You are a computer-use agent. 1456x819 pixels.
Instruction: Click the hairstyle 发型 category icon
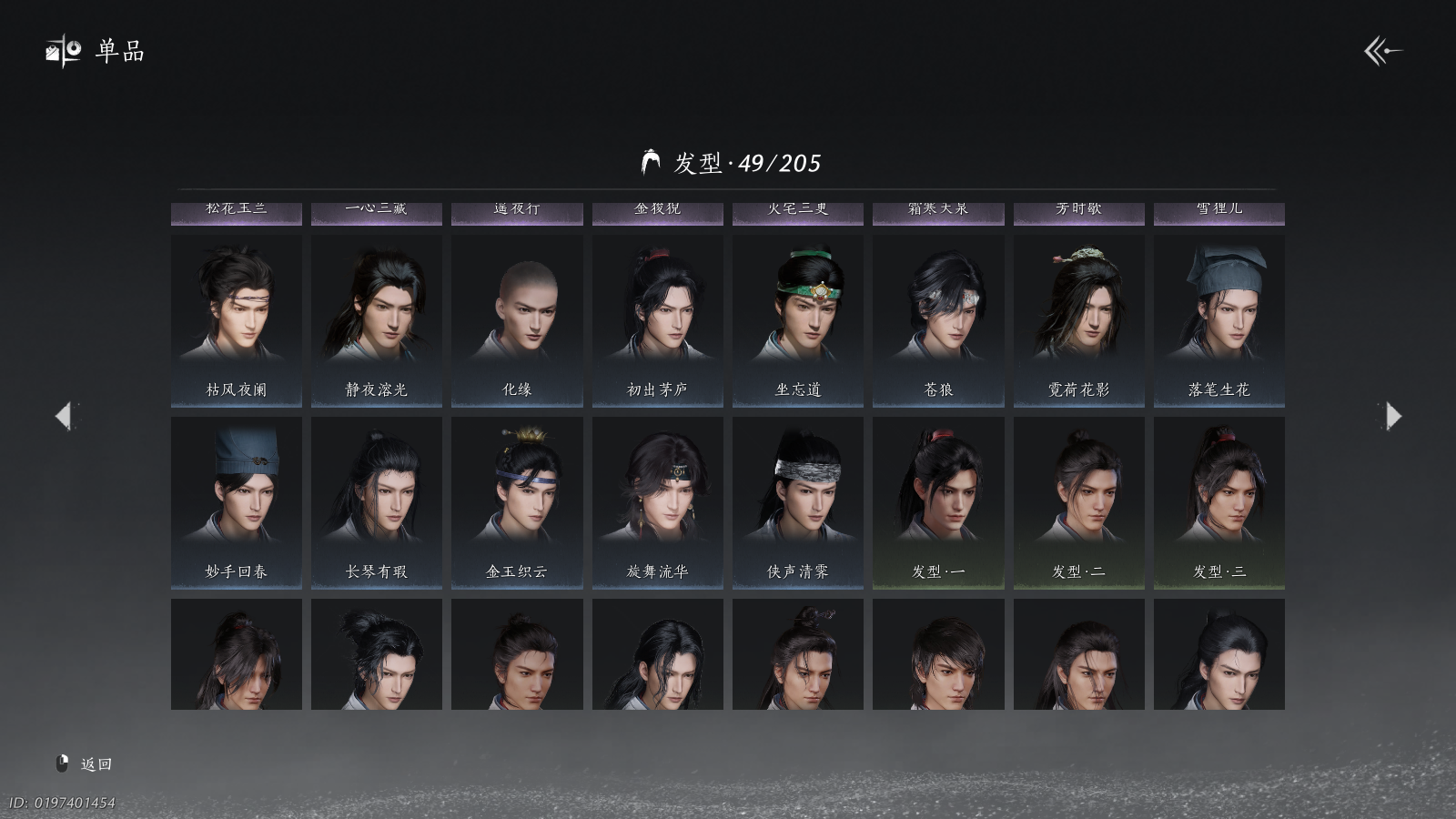coord(651,162)
